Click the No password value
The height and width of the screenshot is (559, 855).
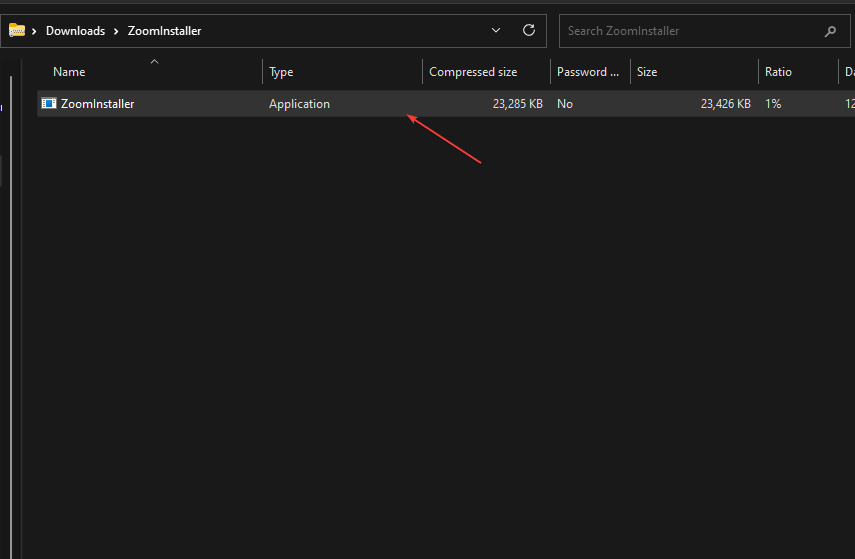[564, 104]
